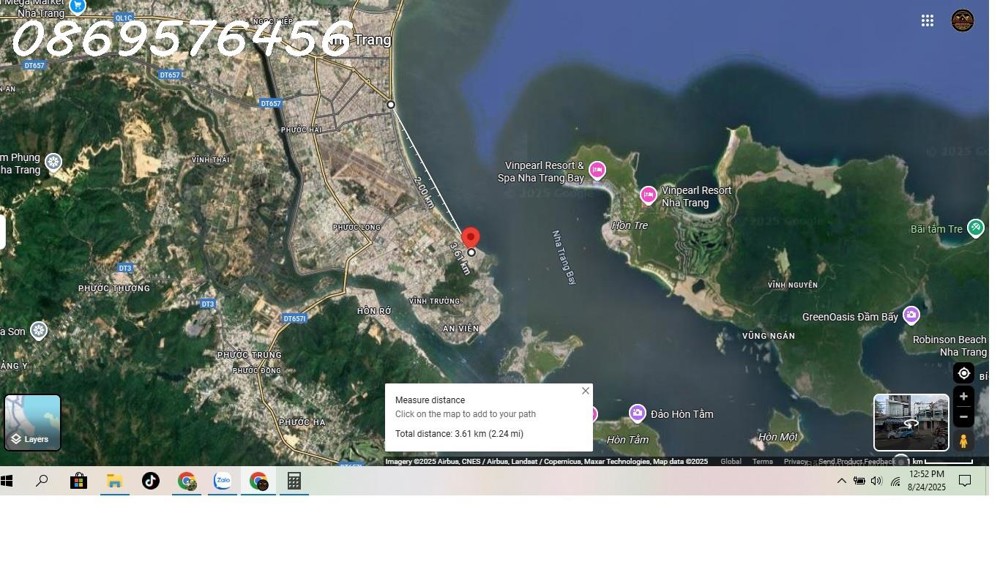Click the GreenOasis Đầm Bầy camera pin
The height and width of the screenshot is (562, 1000).
(911, 315)
